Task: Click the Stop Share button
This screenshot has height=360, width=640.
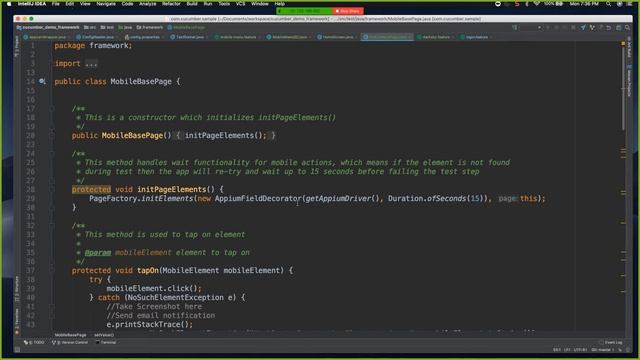Action: point(348,11)
